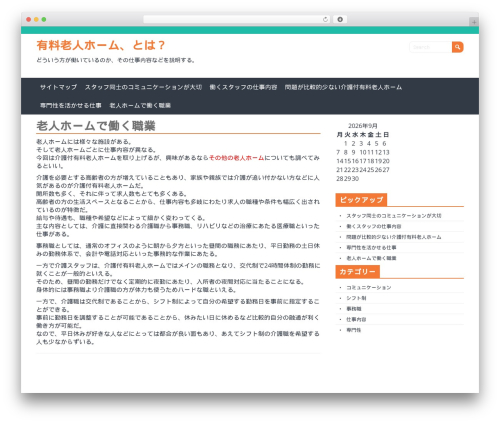
Task: Click the tagline beneath the site title
Action: pos(116,60)
